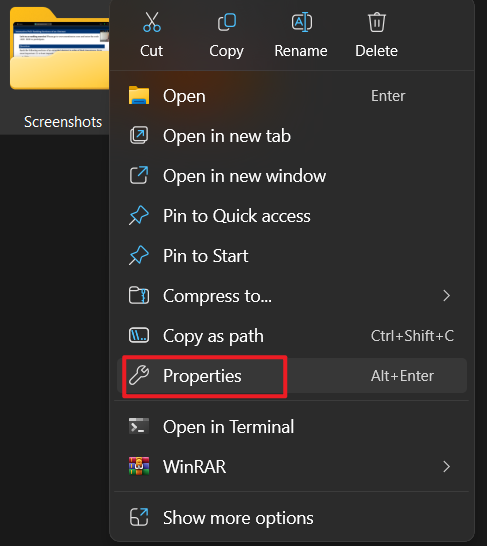Image resolution: width=487 pixels, height=546 pixels.
Task: Click the folder icon beside Open
Action: coord(139,95)
